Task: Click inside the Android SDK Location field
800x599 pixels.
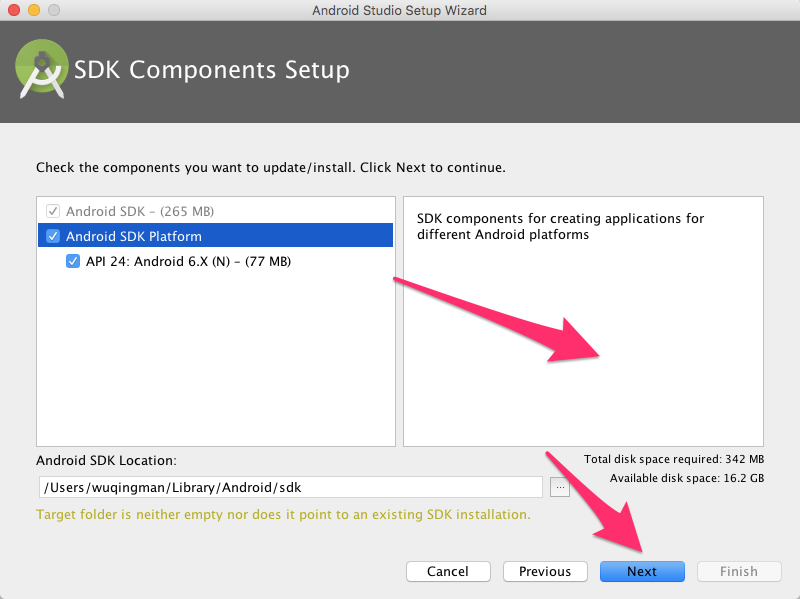Action: coord(290,487)
